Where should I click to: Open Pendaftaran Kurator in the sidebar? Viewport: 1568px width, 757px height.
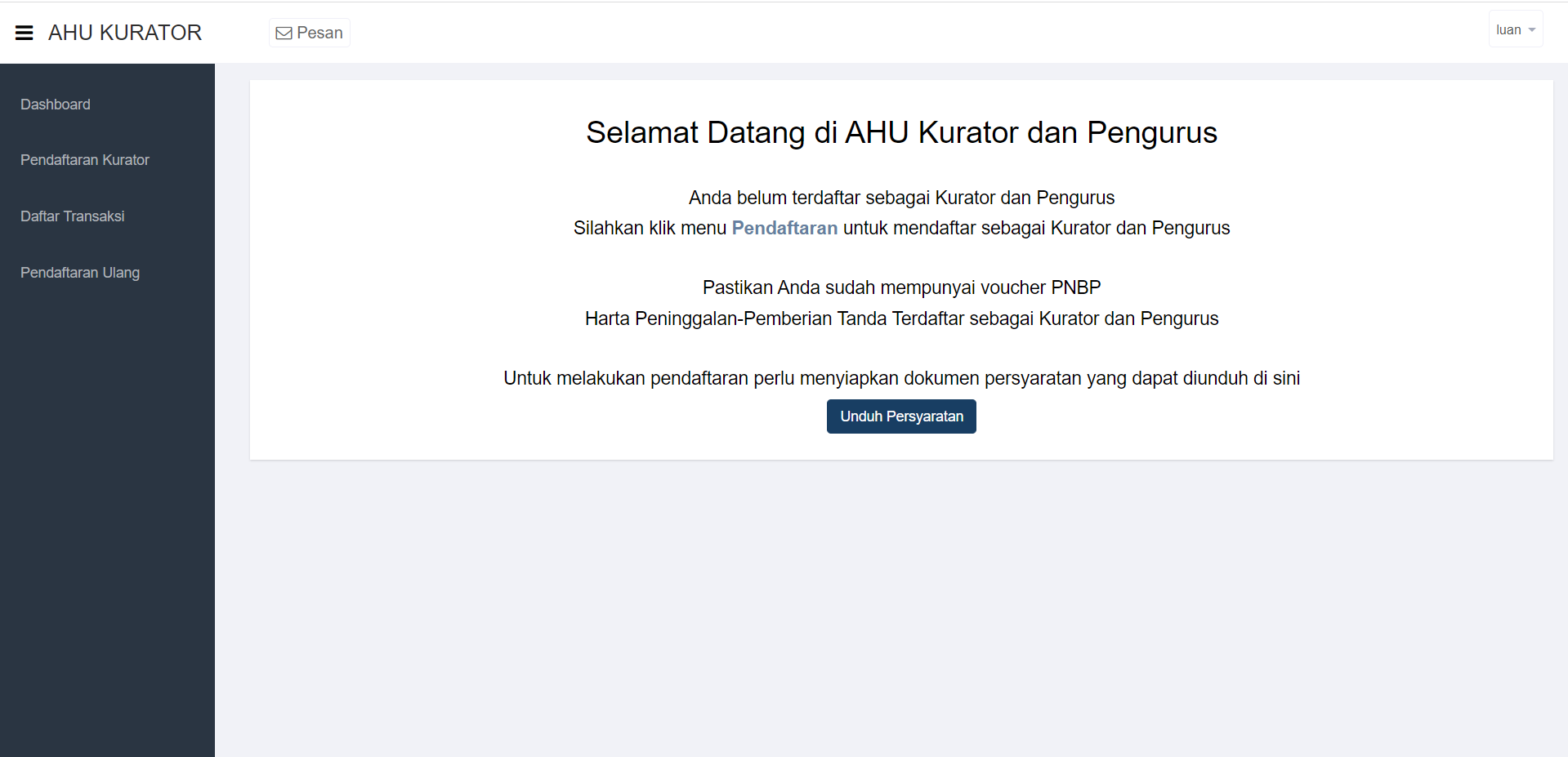(85, 160)
